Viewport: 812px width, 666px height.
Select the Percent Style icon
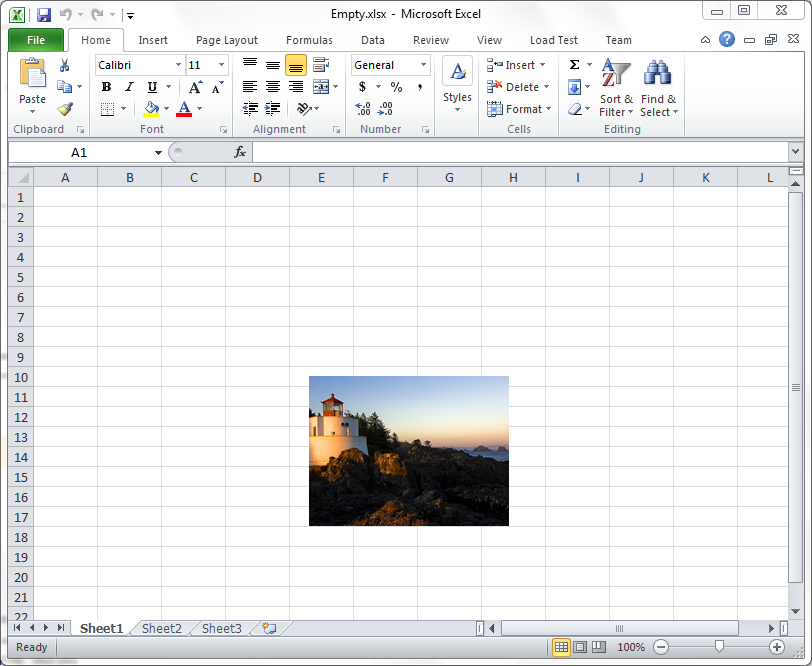[x=395, y=88]
